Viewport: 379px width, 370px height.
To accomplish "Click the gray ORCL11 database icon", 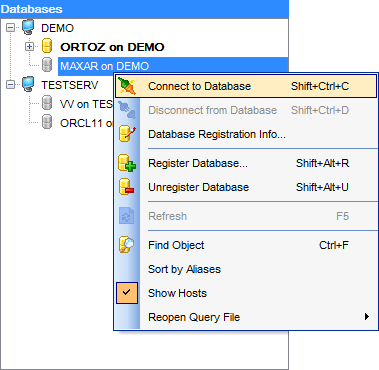I will coord(47,122).
